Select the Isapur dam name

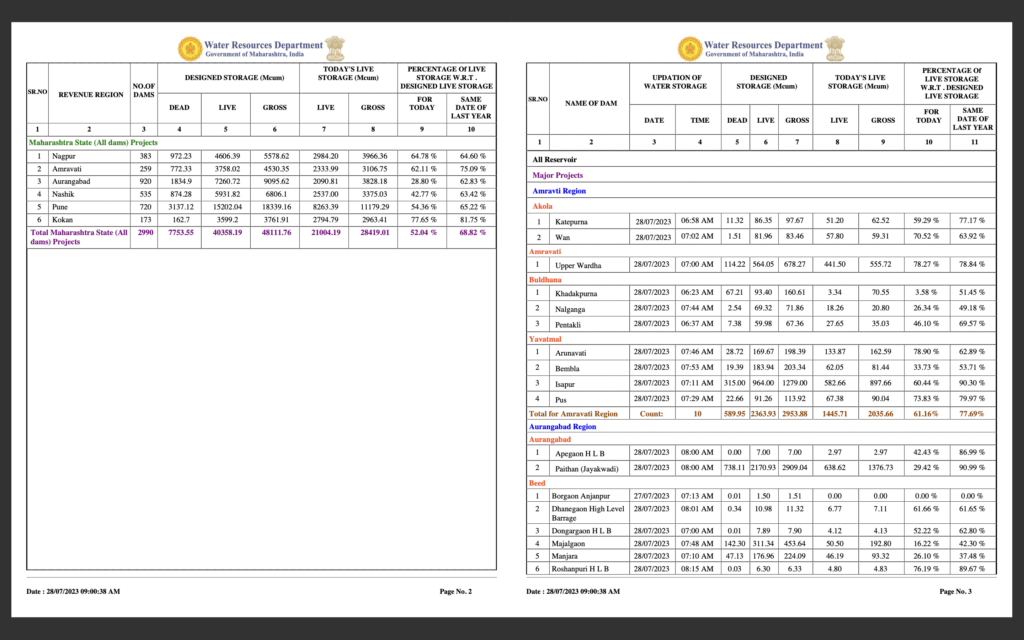[565, 384]
